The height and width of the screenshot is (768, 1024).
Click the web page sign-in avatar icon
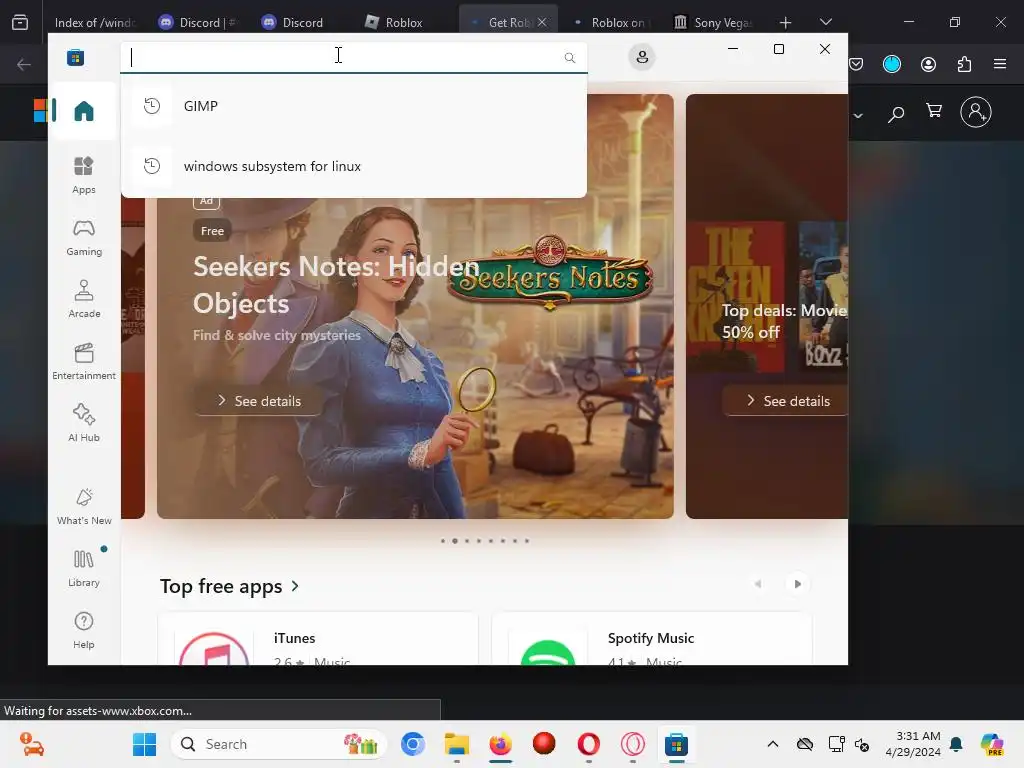[x=976, y=112]
